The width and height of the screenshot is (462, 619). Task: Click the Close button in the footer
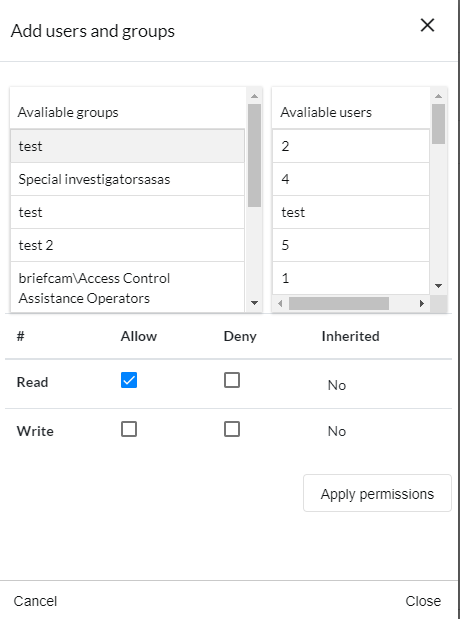[423, 601]
